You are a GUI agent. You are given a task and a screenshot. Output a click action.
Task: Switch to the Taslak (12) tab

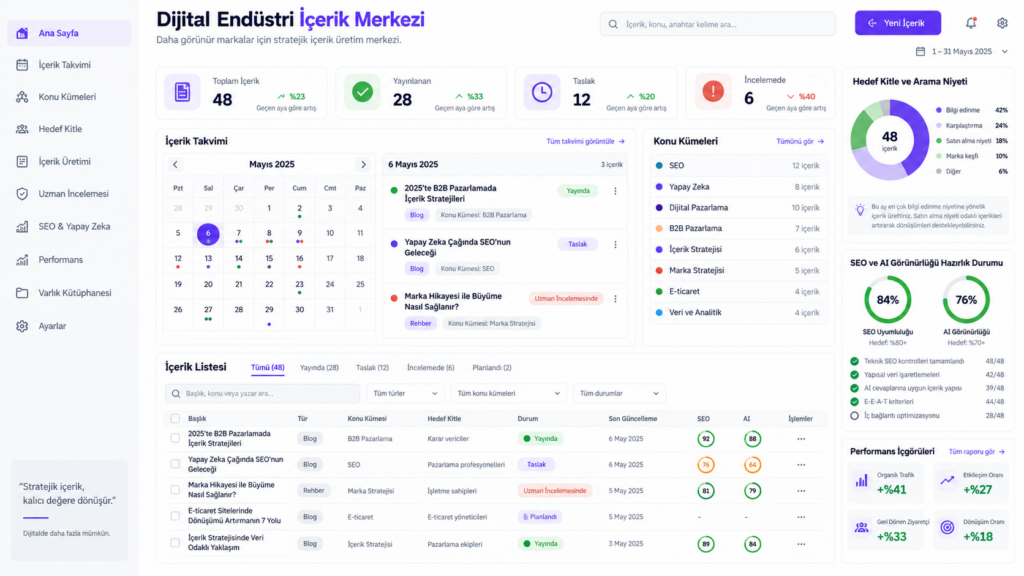click(x=372, y=368)
